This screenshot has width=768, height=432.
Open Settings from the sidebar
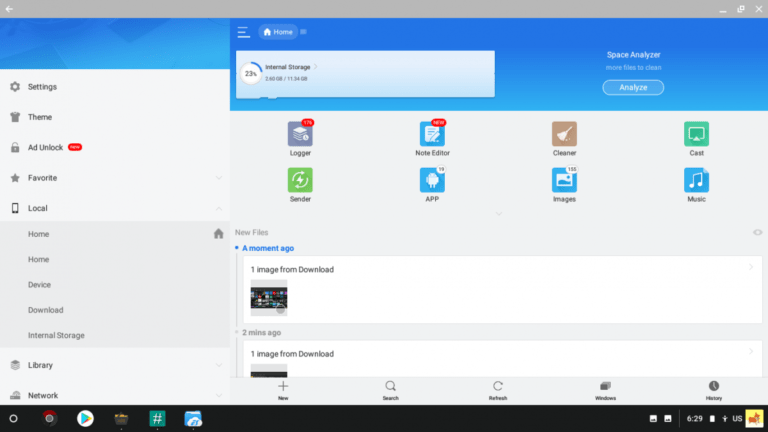click(x=42, y=87)
